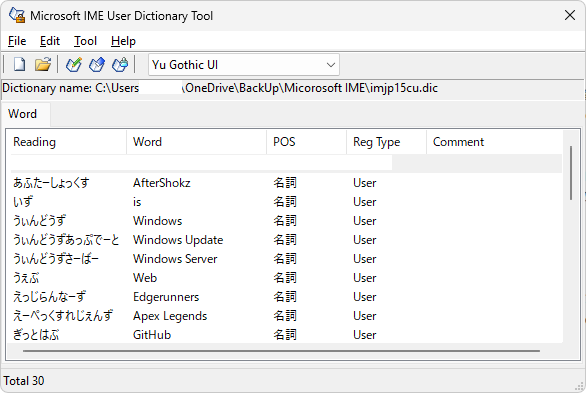Screen dimensions: 586x393
Task: Click the vertical scrollbar of word list
Action: coord(571,173)
